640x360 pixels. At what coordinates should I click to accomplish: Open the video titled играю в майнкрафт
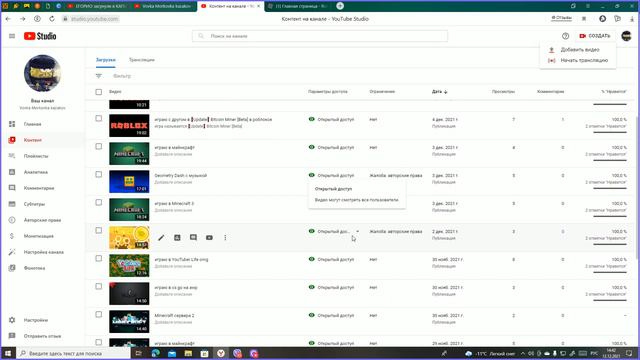174,147
